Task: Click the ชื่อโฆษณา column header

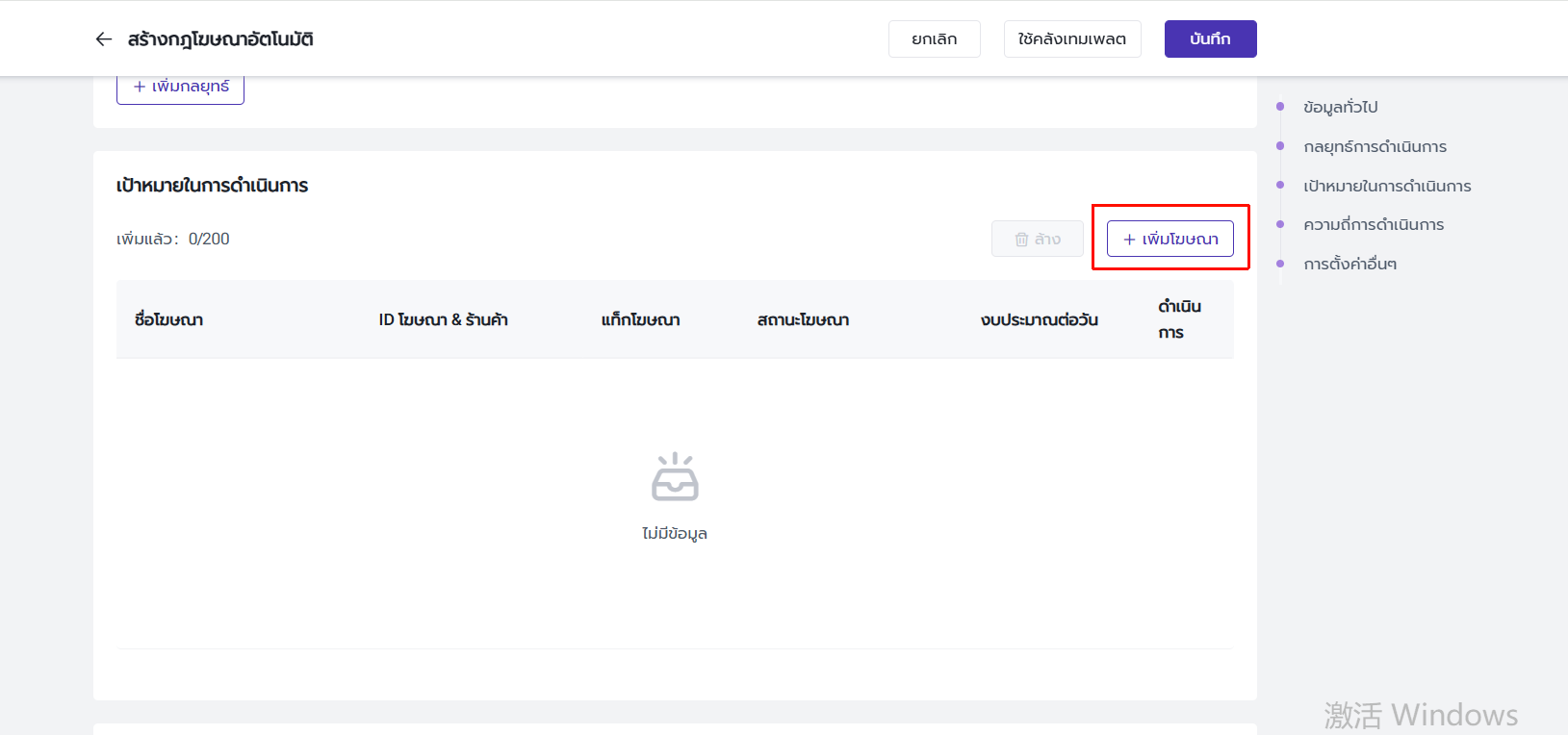Action: coord(168,319)
